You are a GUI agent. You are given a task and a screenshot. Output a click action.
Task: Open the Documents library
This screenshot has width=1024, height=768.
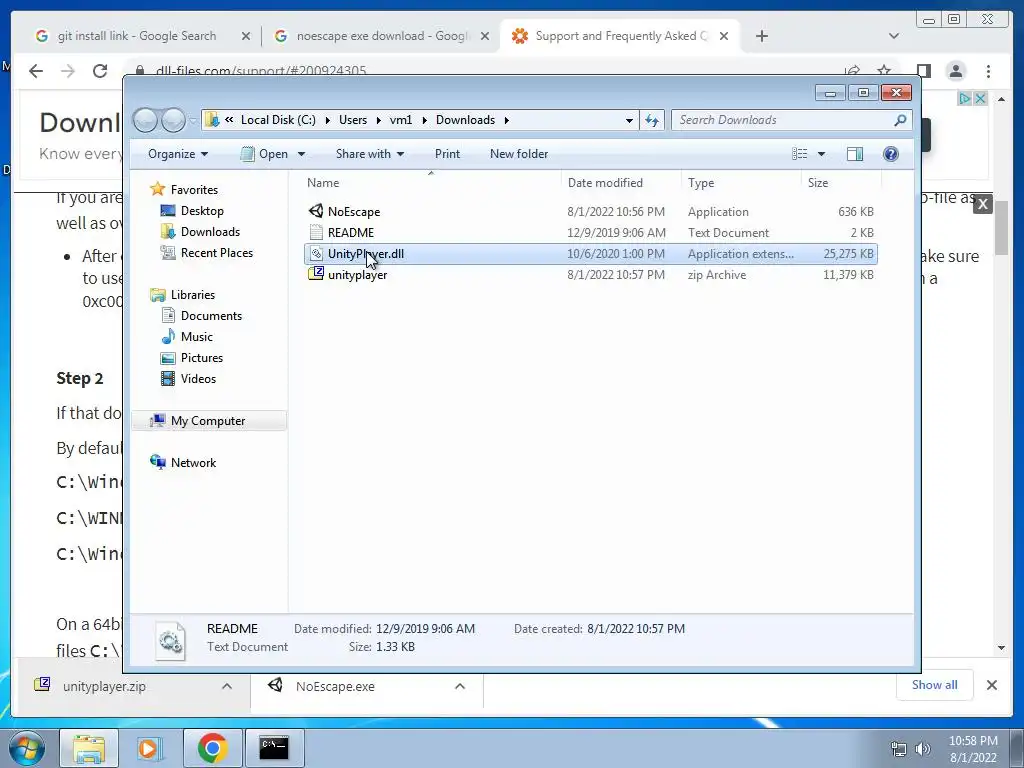(211, 316)
